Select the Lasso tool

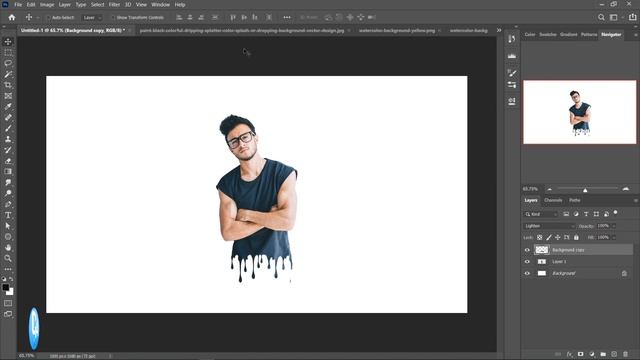point(8,63)
